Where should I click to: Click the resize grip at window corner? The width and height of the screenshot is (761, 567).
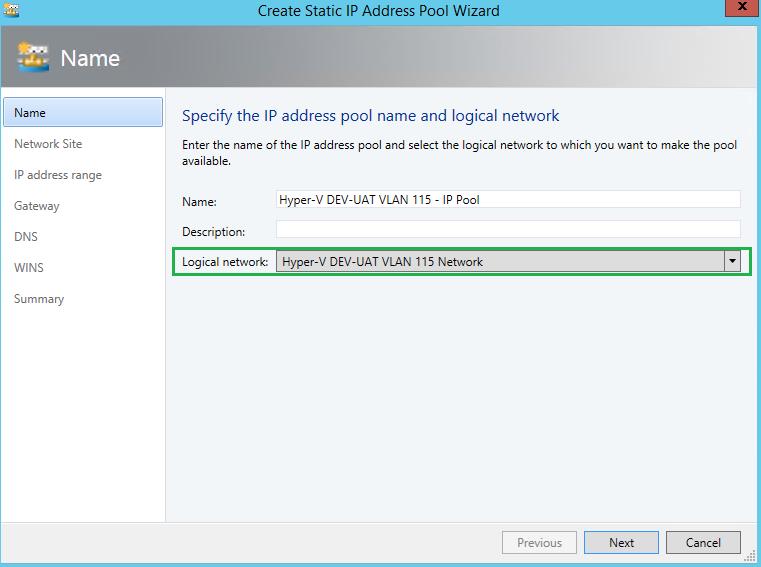click(x=751, y=556)
